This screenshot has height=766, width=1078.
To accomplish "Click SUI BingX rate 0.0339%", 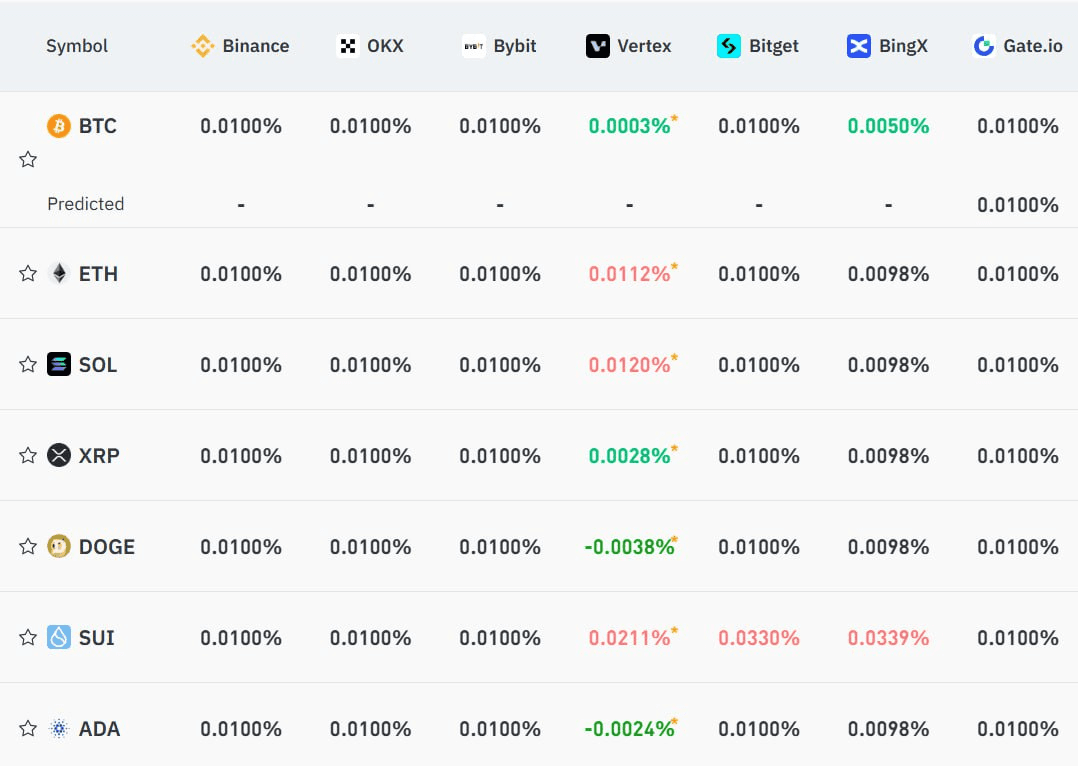I will (888, 637).
